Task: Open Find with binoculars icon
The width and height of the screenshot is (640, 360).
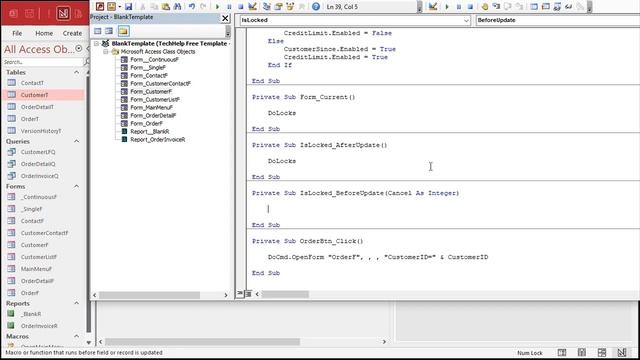Action: point(177,7)
